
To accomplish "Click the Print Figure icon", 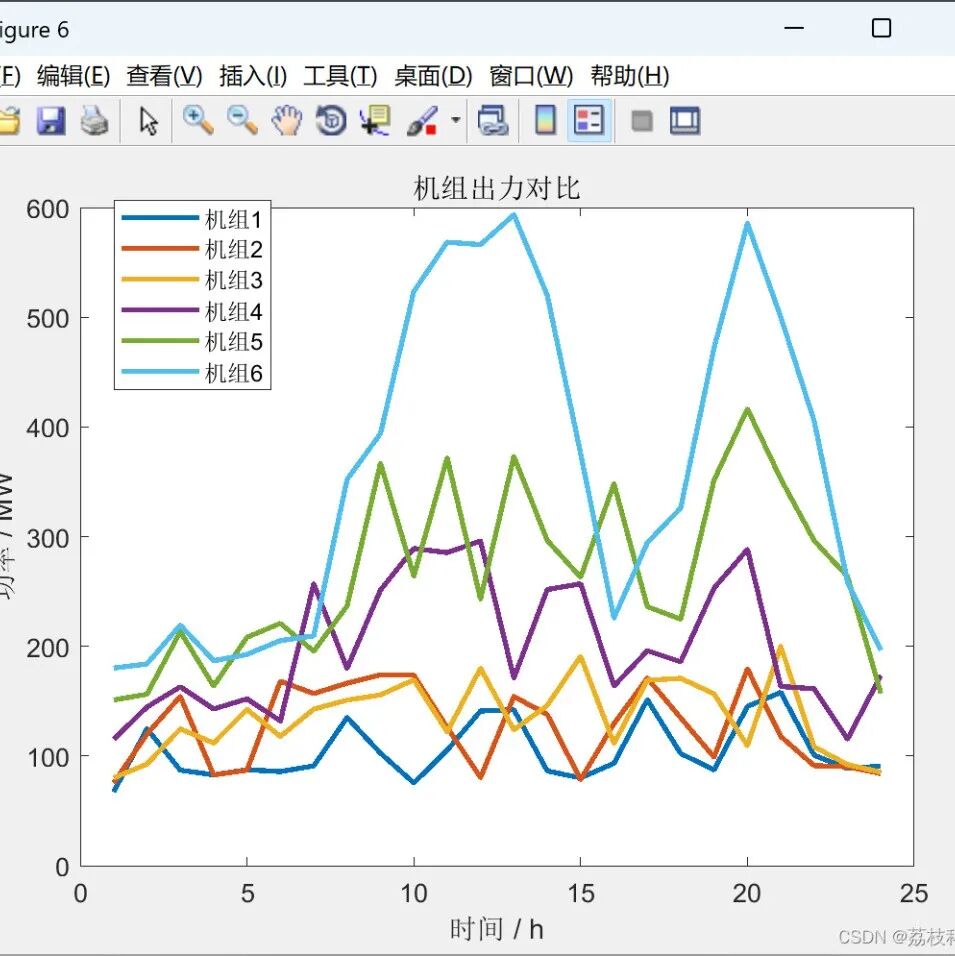I will 95,120.
